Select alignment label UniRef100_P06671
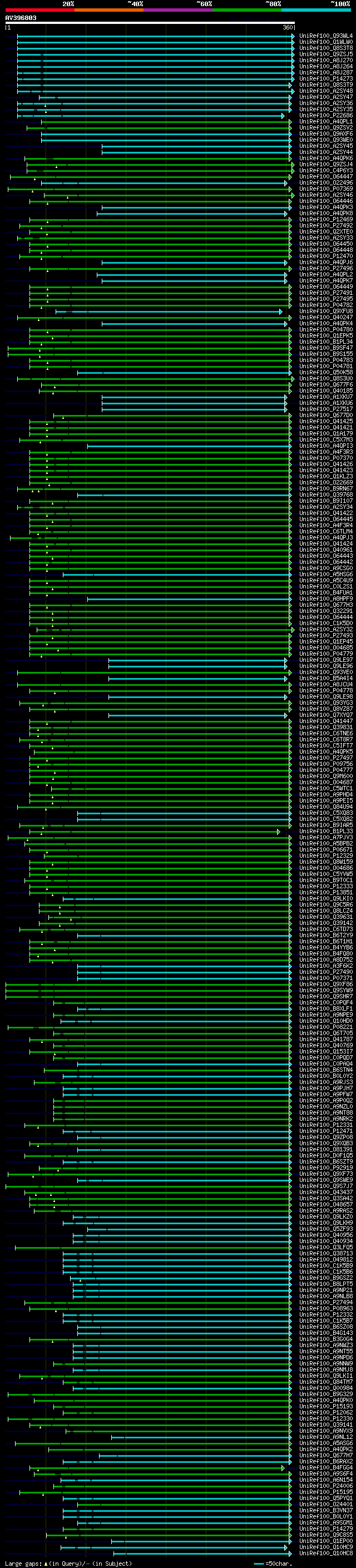Image resolution: width=356 pixels, height=1568 pixels. coord(325,850)
